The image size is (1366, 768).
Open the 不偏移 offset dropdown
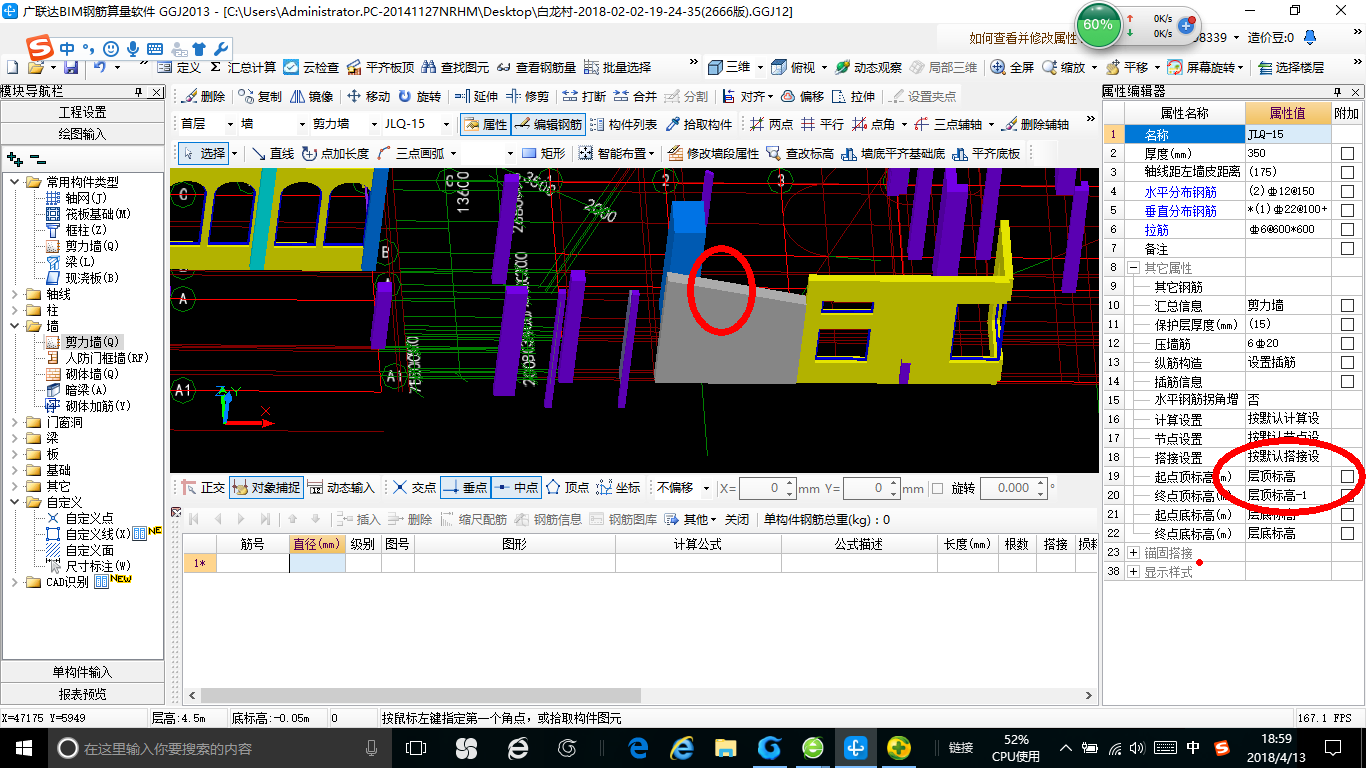pyautogui.click(x=707, y=488)
